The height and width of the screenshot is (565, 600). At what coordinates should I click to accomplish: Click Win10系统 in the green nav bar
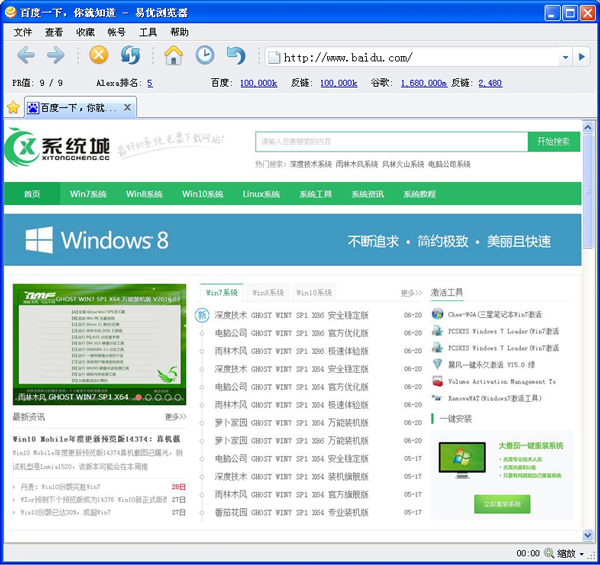point(203,194)
